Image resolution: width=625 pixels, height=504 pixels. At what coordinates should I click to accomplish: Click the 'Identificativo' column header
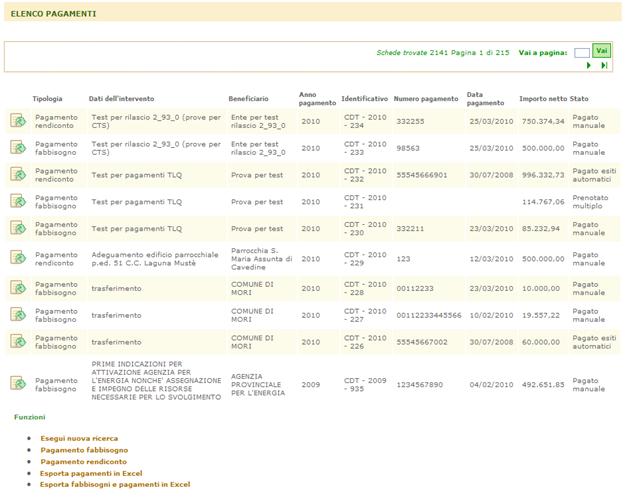pyautogui.click(x=365, y=98)
